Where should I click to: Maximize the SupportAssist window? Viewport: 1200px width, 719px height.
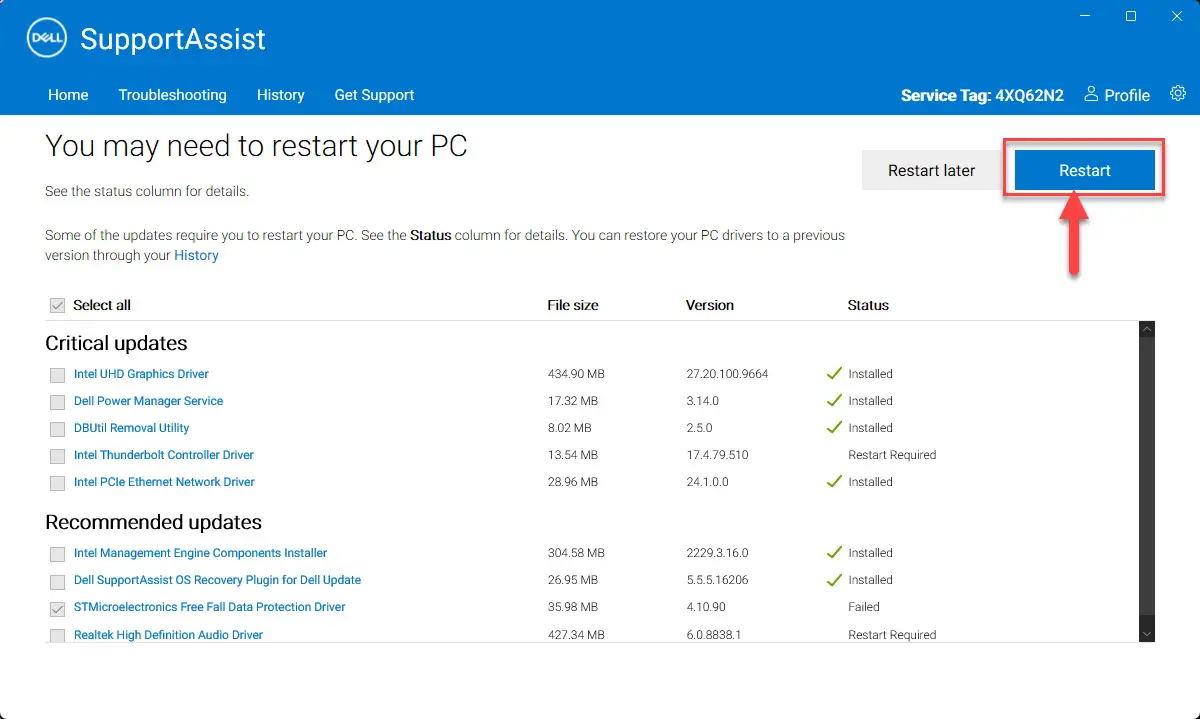pyautogui.click(x=1131, y=16)
